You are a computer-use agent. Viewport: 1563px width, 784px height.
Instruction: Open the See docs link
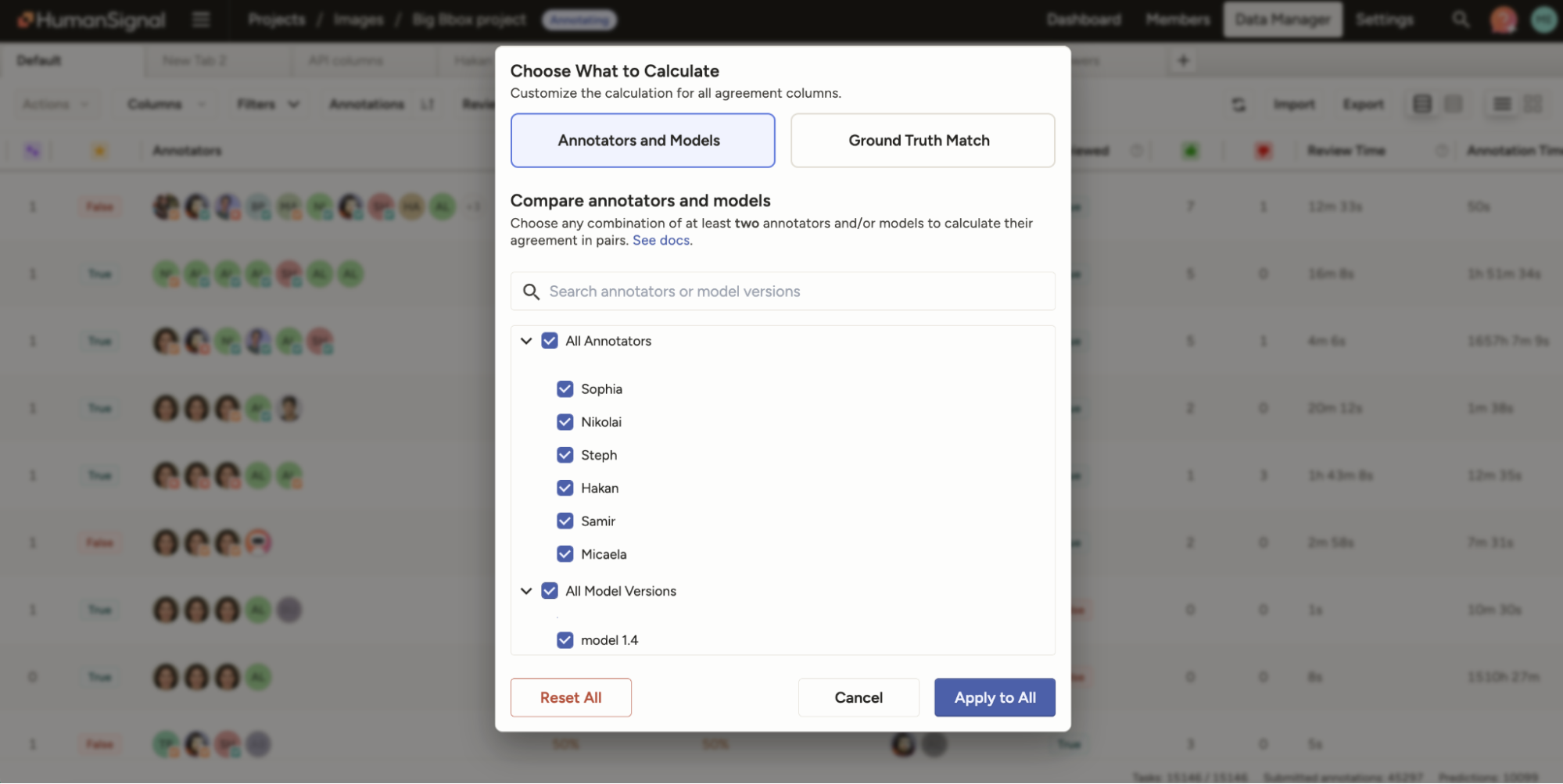coord(661,241)
